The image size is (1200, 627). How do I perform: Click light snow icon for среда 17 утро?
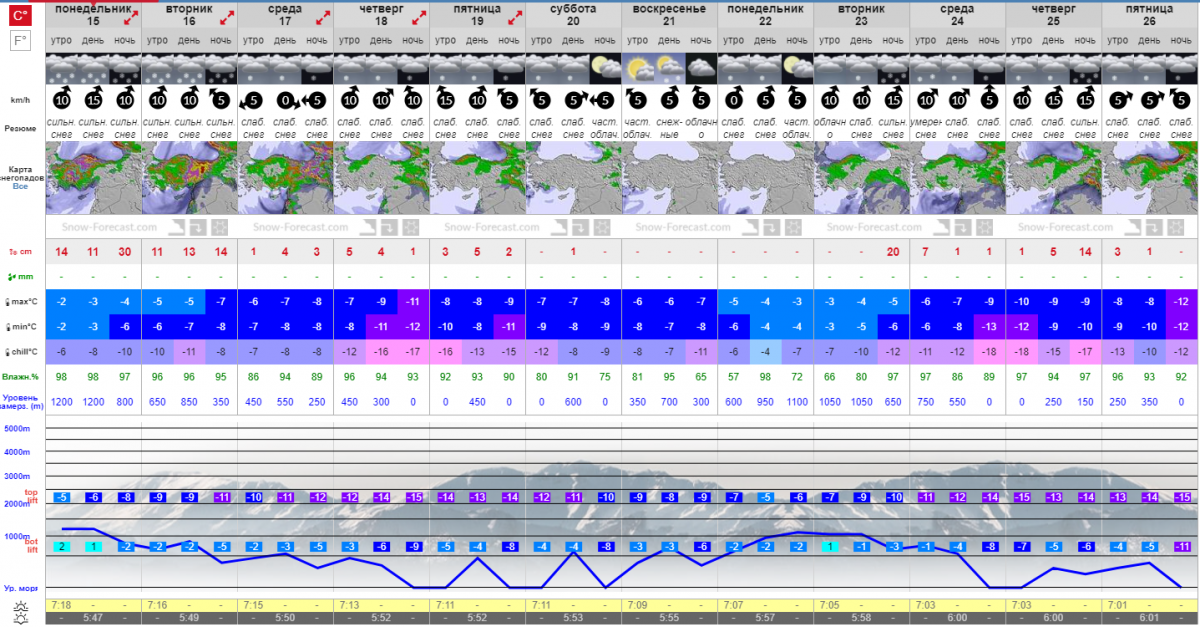pos(253,68)
